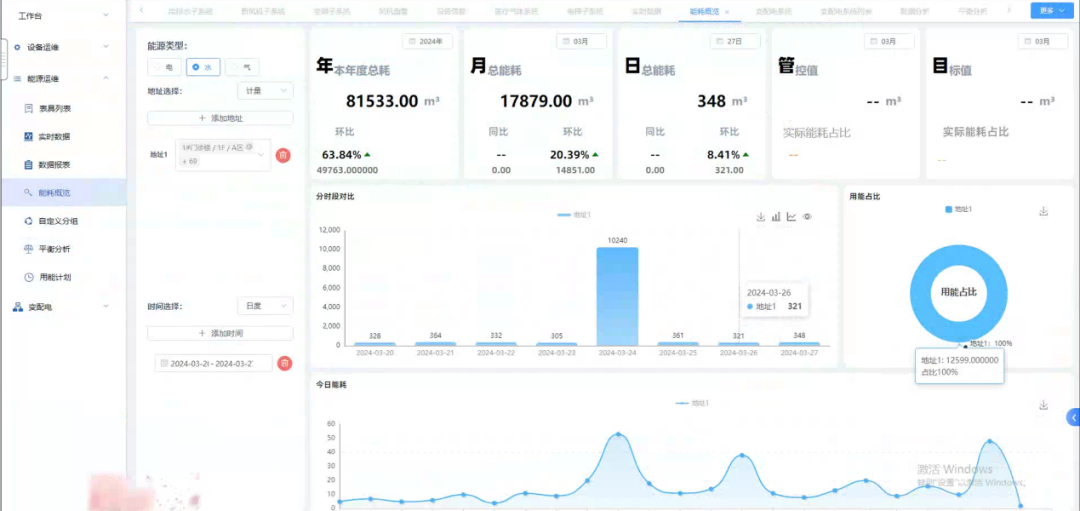Open the calendar icon in date range field
The width and height of the screenshot is (1080, 511).
point(164,363)
